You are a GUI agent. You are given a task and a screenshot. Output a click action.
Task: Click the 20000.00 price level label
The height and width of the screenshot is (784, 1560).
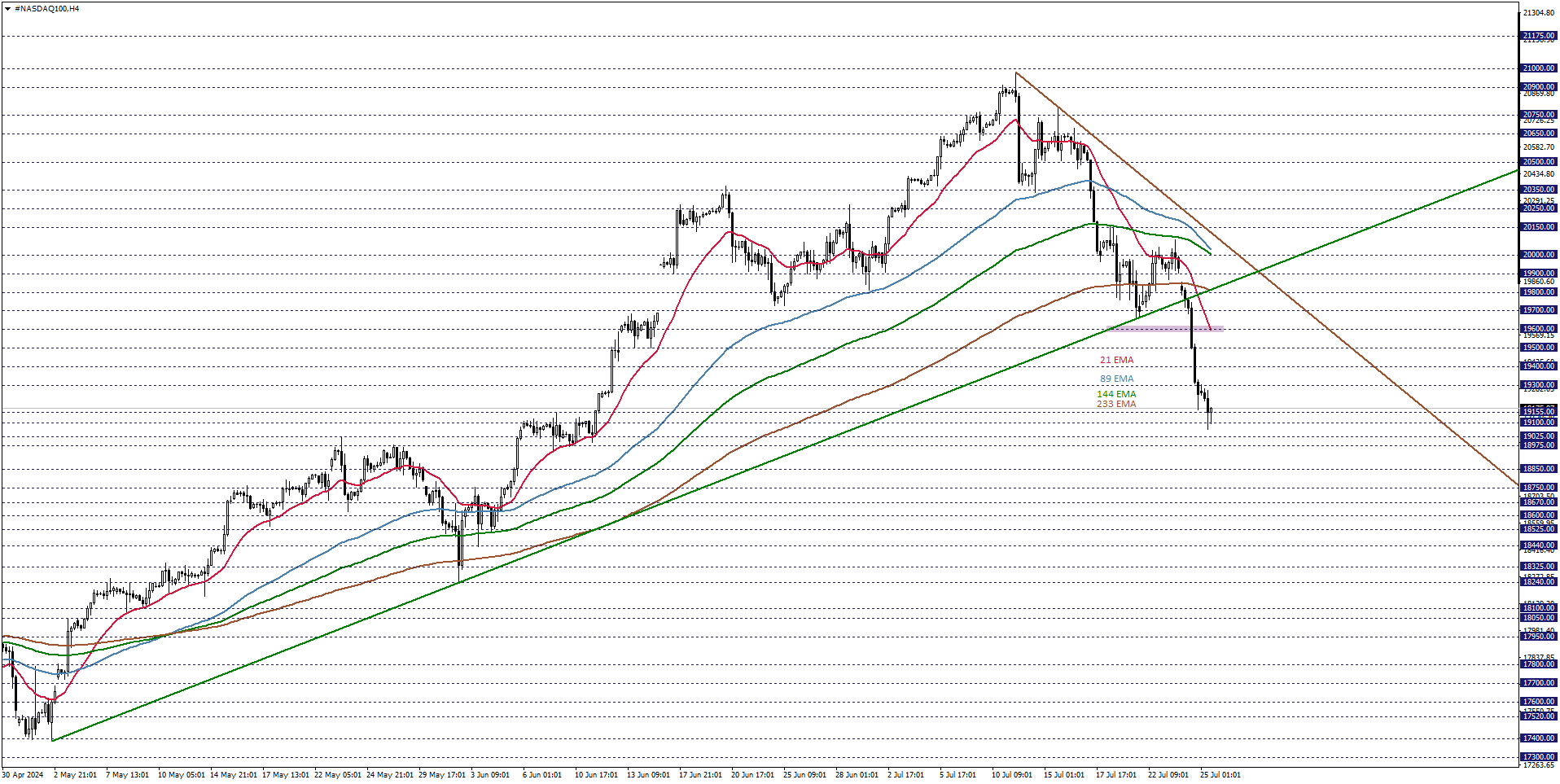coord(1539,255)
